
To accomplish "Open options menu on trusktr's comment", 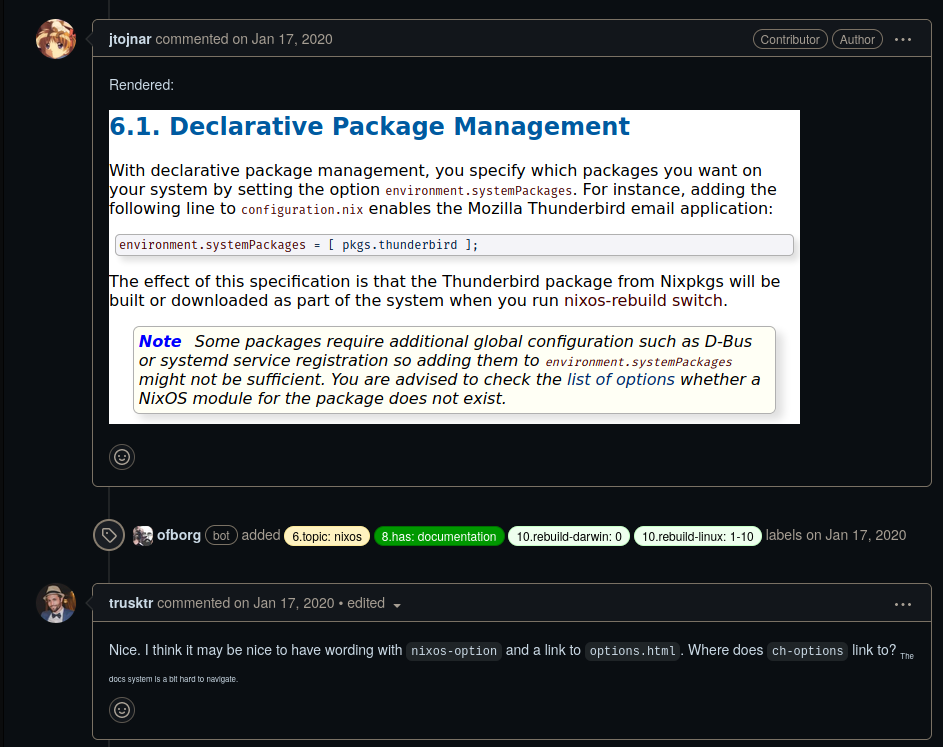I will click(x=903, y=604).
